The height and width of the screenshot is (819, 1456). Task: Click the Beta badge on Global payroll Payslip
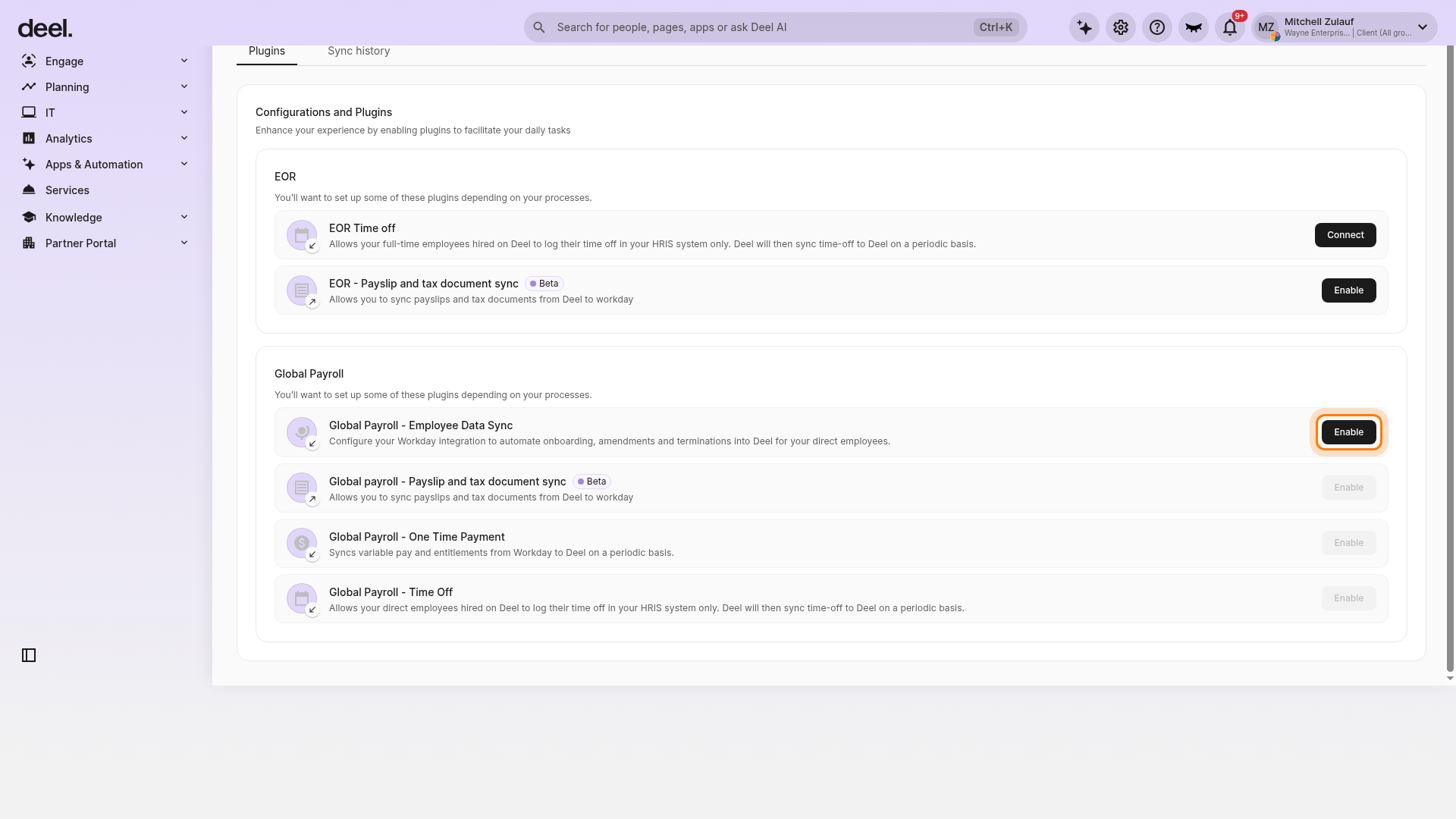click(x=591, y=482)
